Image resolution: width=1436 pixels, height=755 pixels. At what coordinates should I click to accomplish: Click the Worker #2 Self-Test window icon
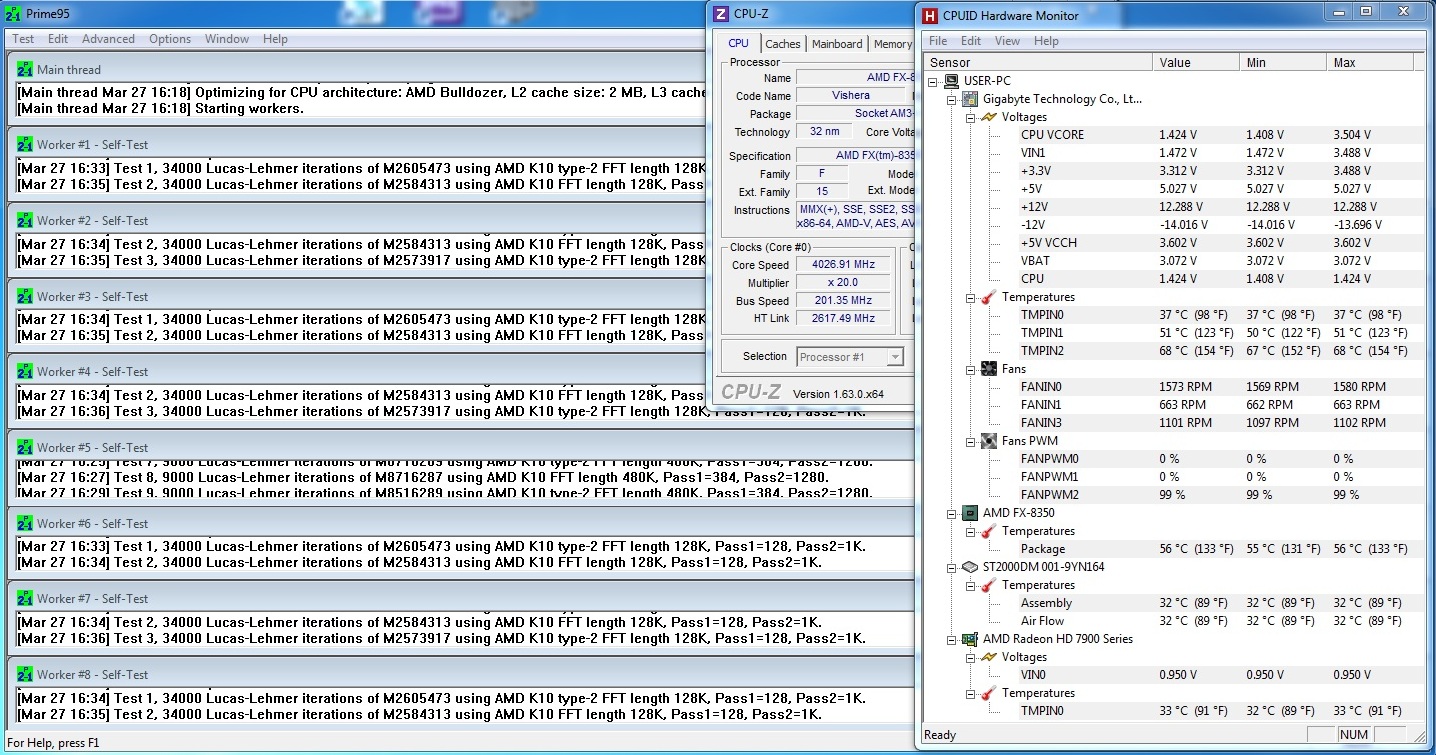(x=25, y=220)
